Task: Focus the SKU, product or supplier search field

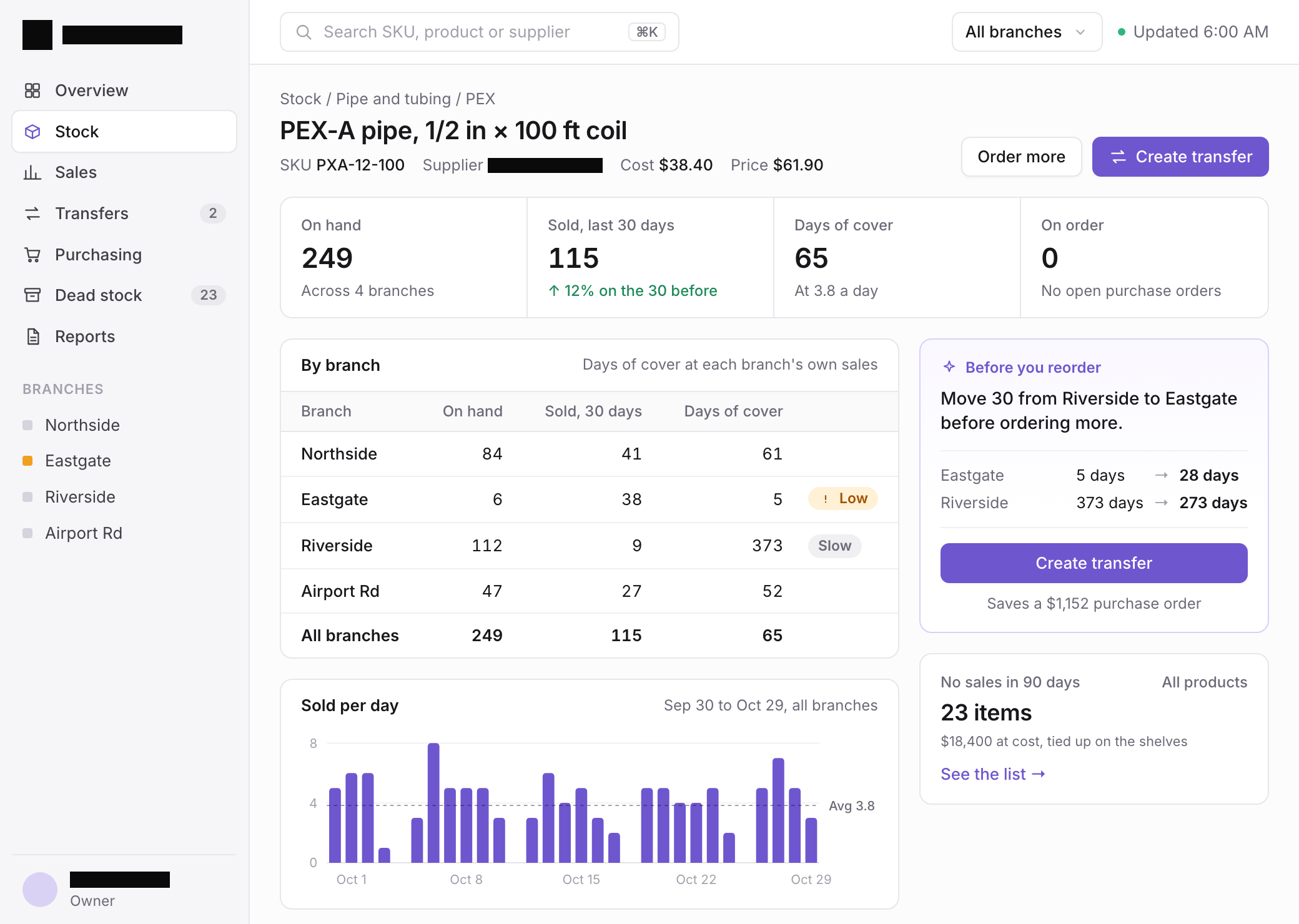Action: point(480,32)
